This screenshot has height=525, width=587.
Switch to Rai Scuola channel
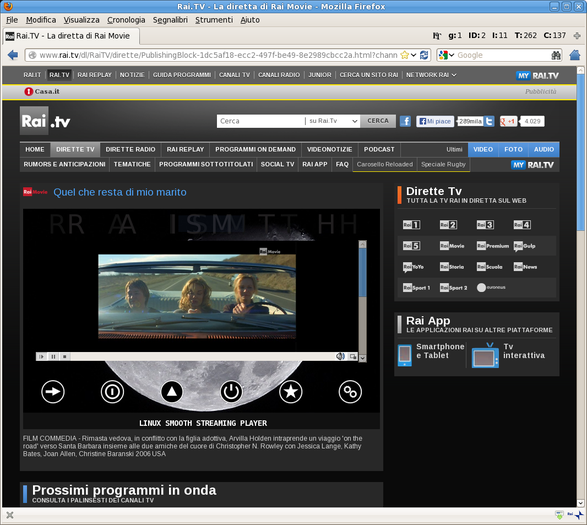(x=490, y=267)
